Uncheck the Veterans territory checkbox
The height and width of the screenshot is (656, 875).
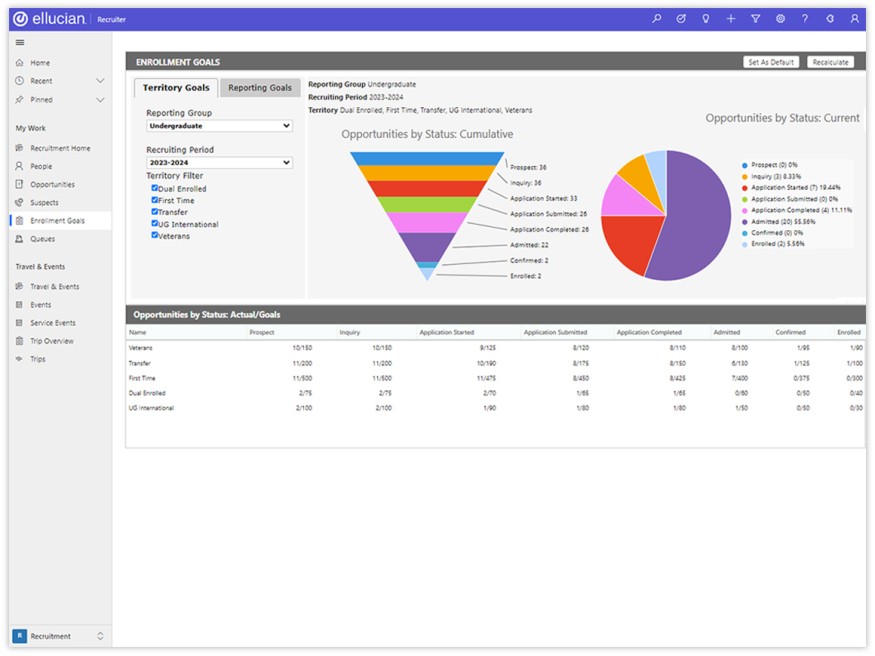[x=155, y=236]
